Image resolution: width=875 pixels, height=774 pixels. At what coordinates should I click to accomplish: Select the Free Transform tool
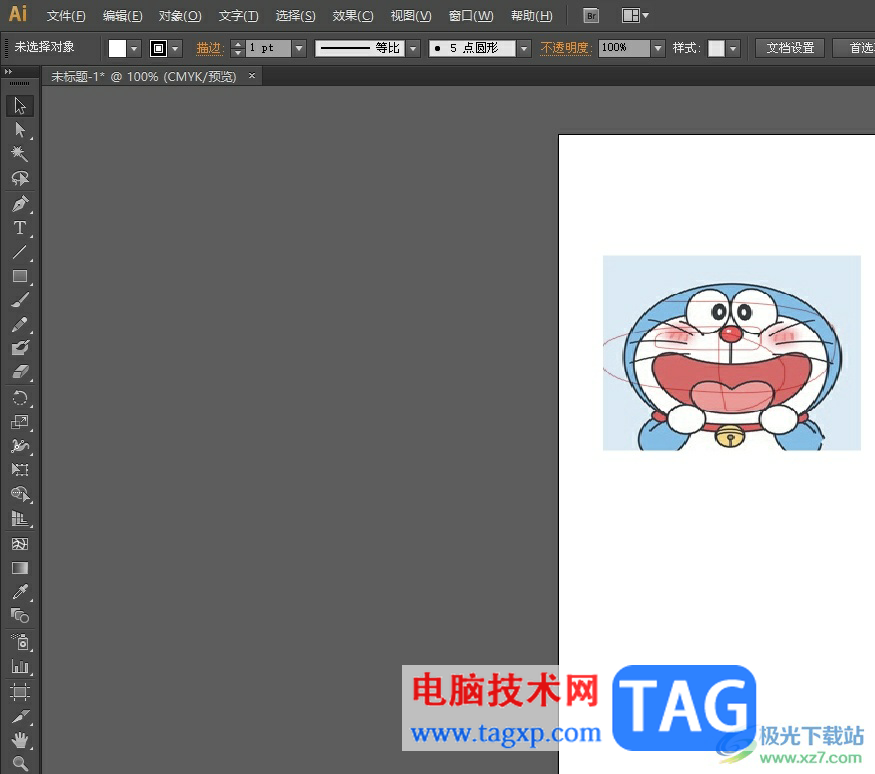(20, 470)
